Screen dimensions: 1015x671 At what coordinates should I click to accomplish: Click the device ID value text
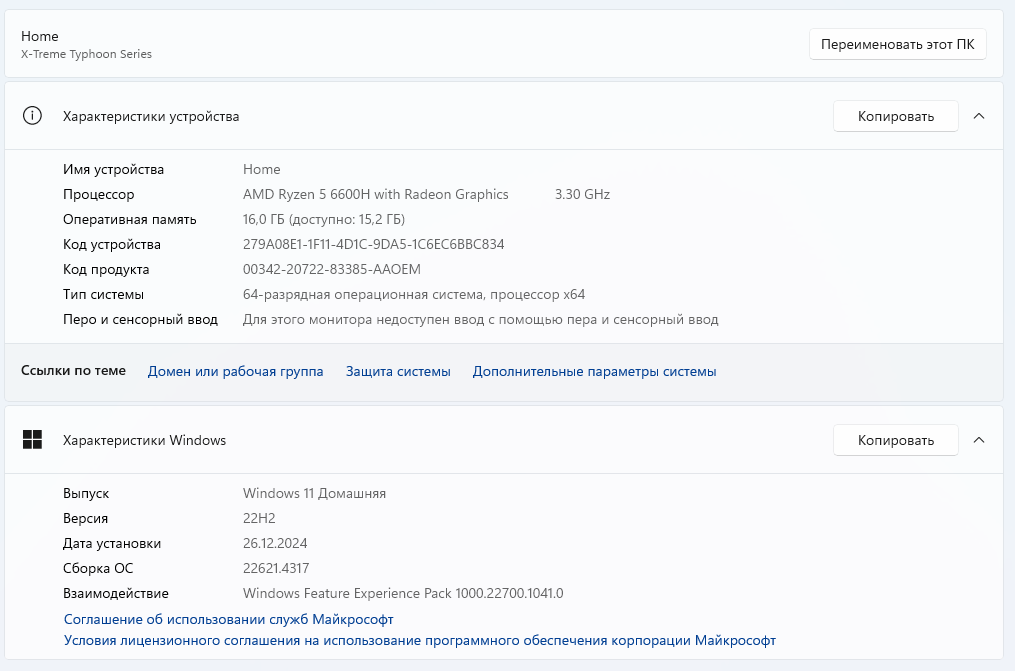[373, 244]
